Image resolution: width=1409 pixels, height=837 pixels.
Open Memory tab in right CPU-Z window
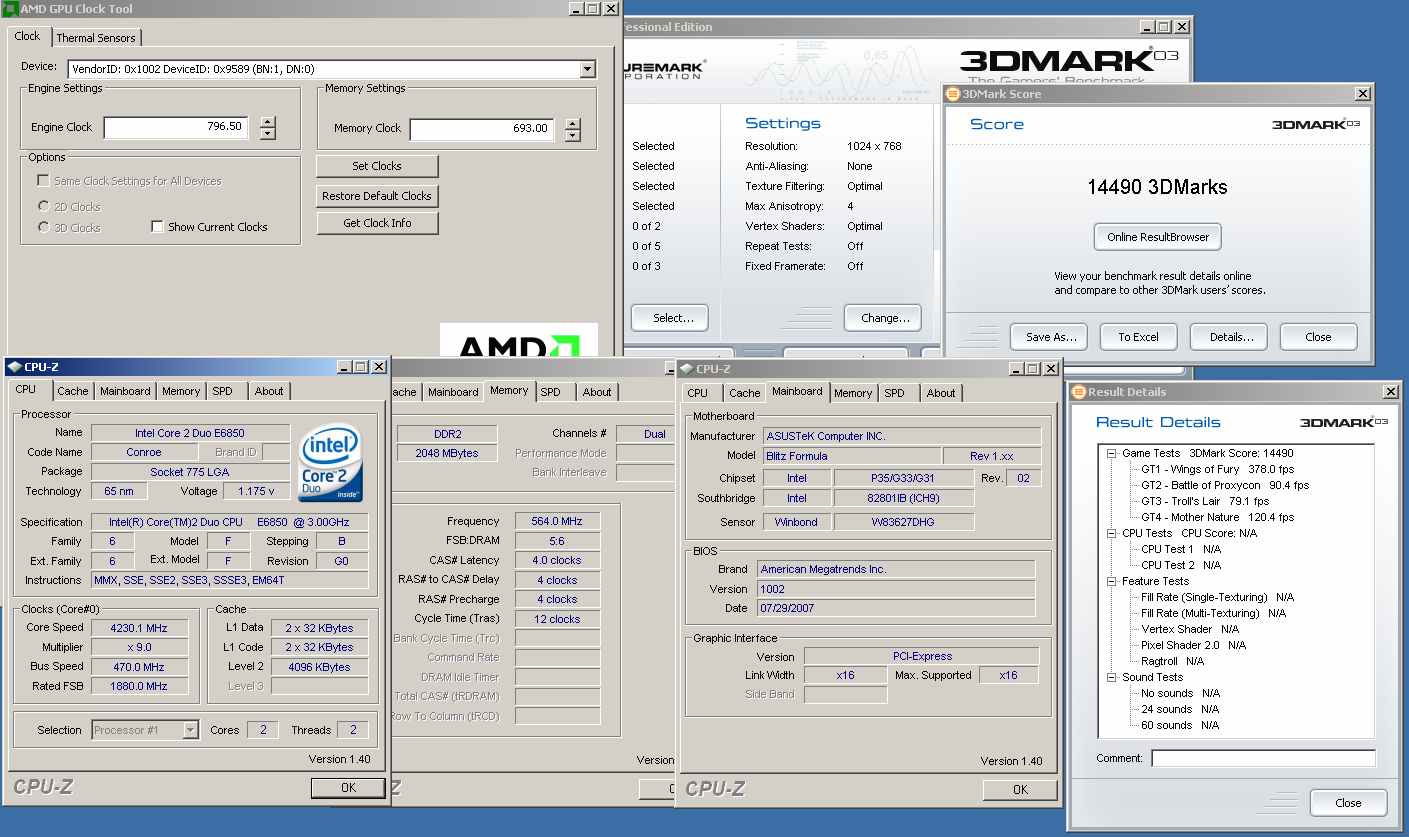pyautogui.click(x=853, y=393)
